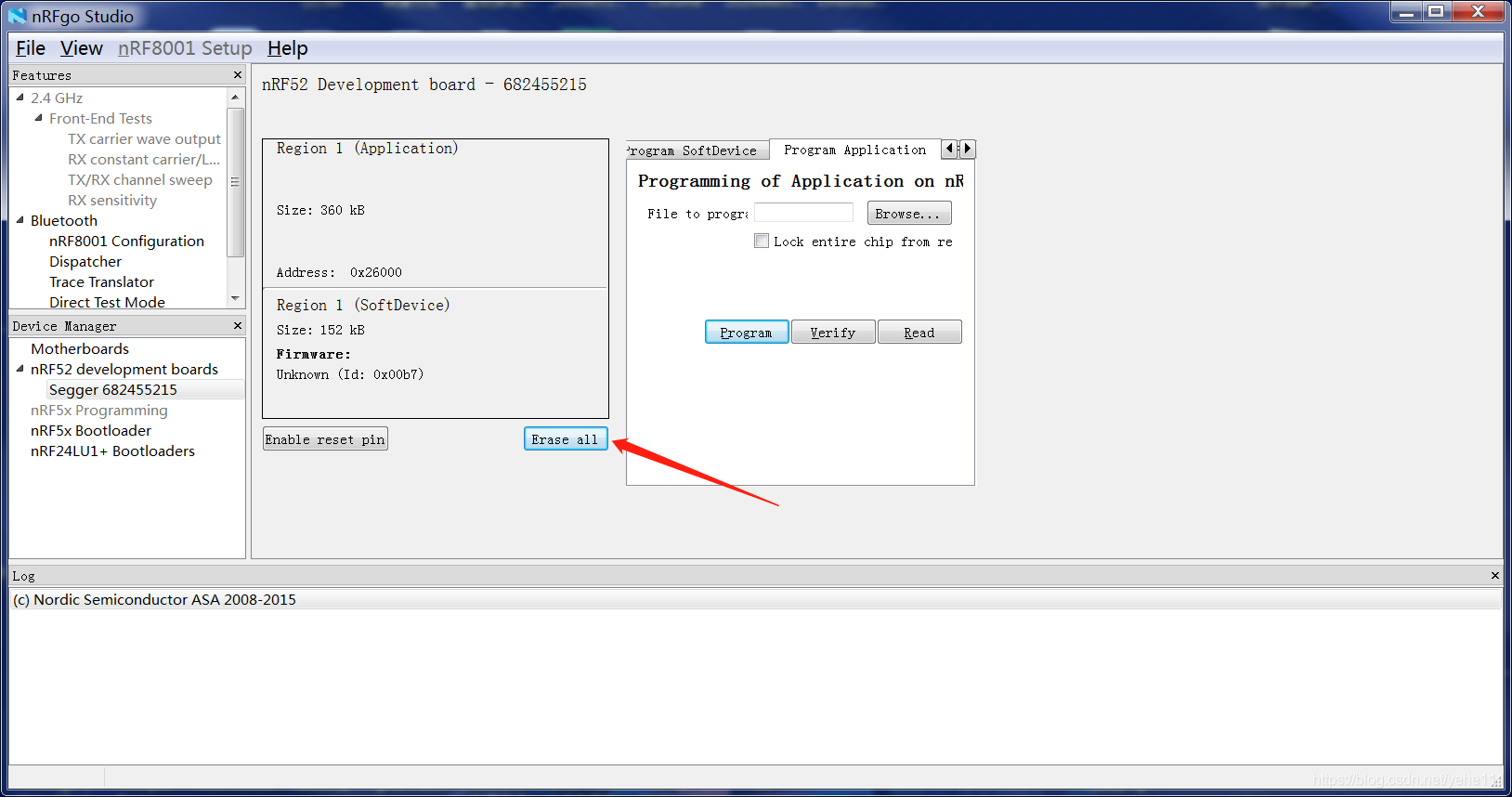Click the Verify button
The height and width of the screenshot is (797, 1512).
pyautogui.click(x=833, y=333)
